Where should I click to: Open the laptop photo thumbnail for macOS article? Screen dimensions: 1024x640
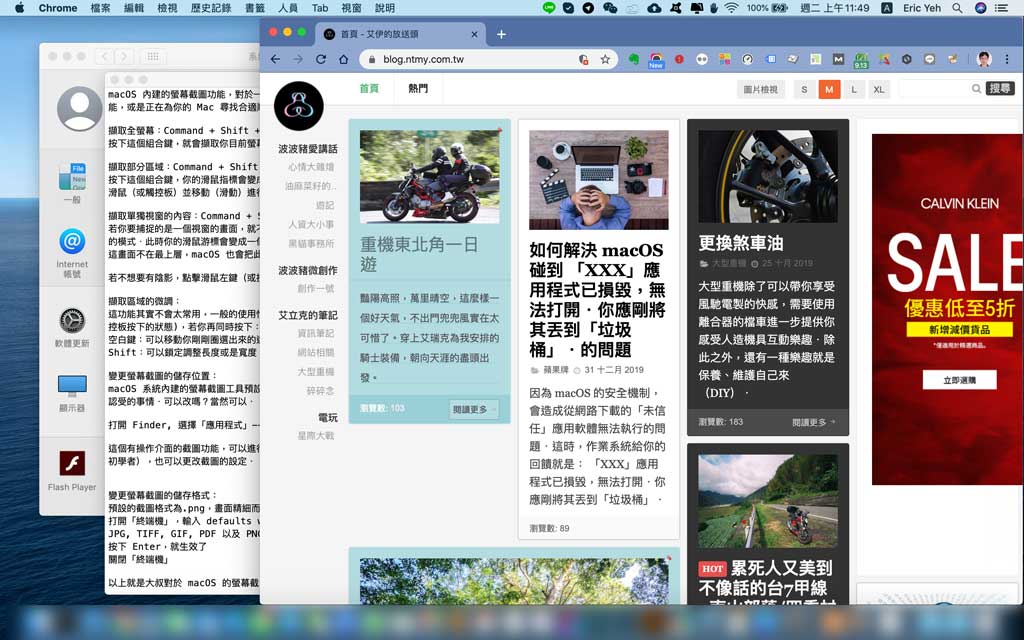click(x=598, y=180)
